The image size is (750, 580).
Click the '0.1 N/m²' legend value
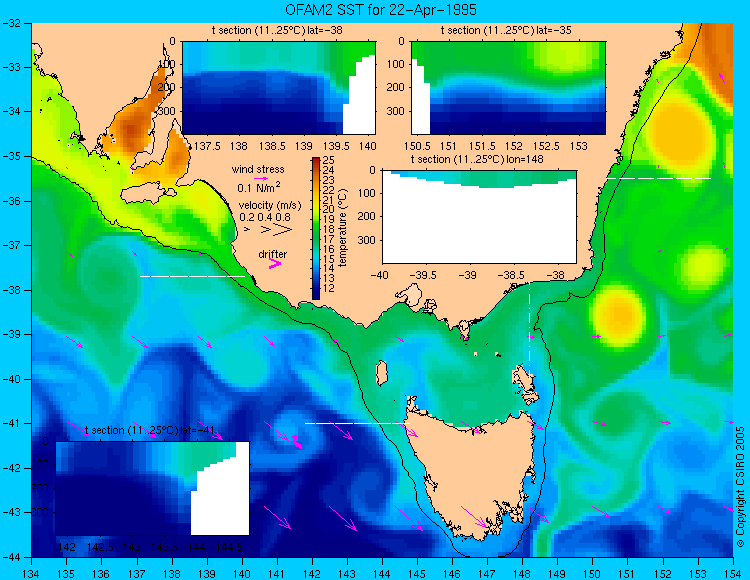pos(259,187)
